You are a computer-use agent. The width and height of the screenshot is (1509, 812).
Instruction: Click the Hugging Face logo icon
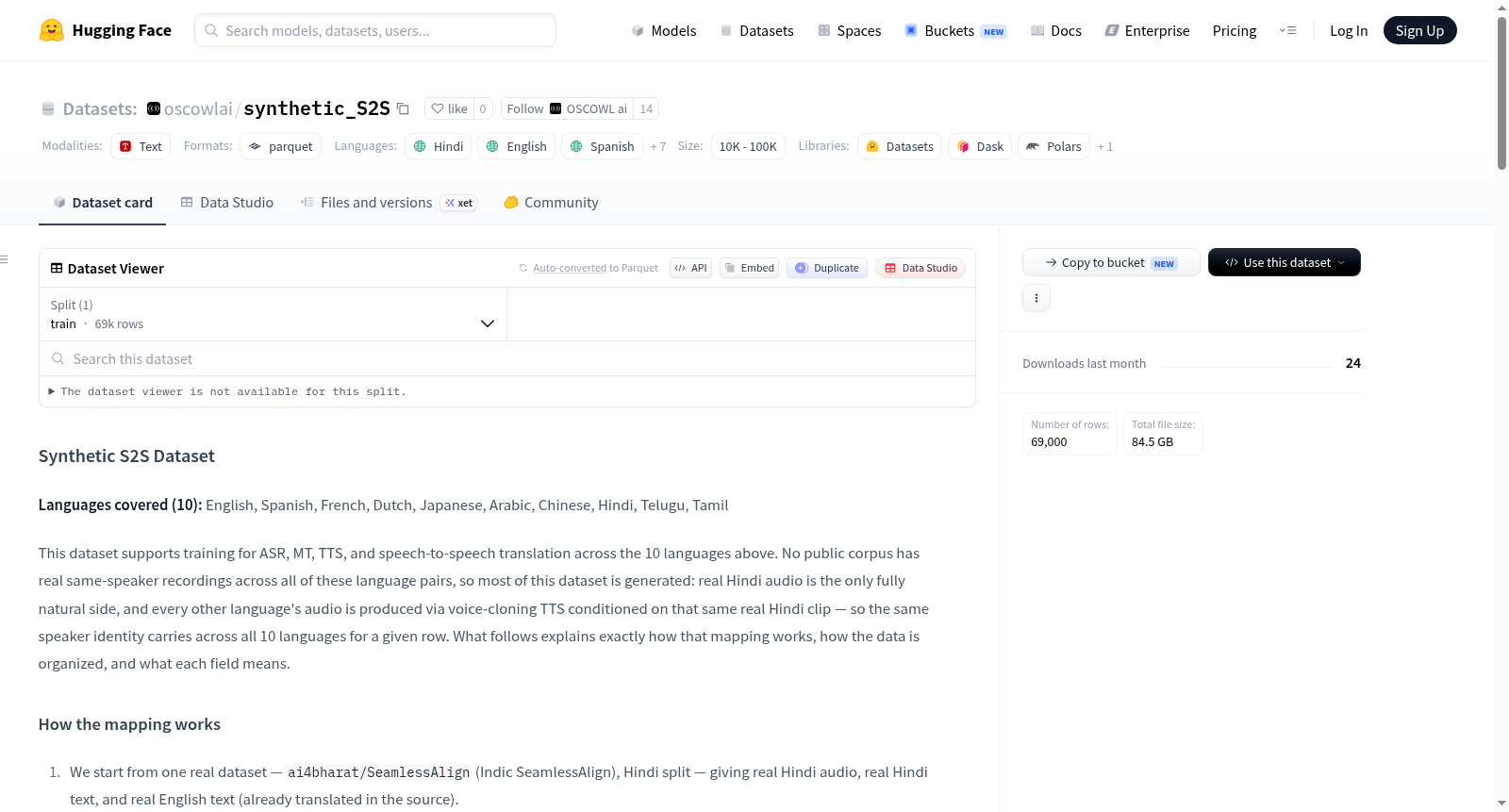pyautogui.click(x=52, y=30)
